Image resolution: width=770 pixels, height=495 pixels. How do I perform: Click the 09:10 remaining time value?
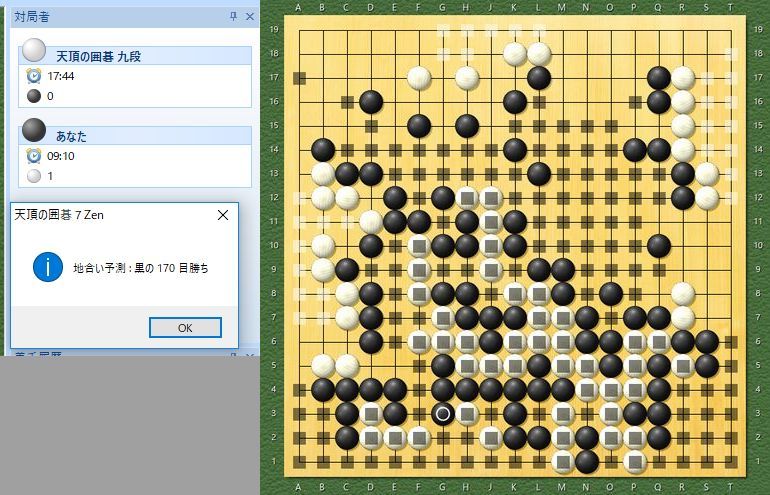(61, 156)
